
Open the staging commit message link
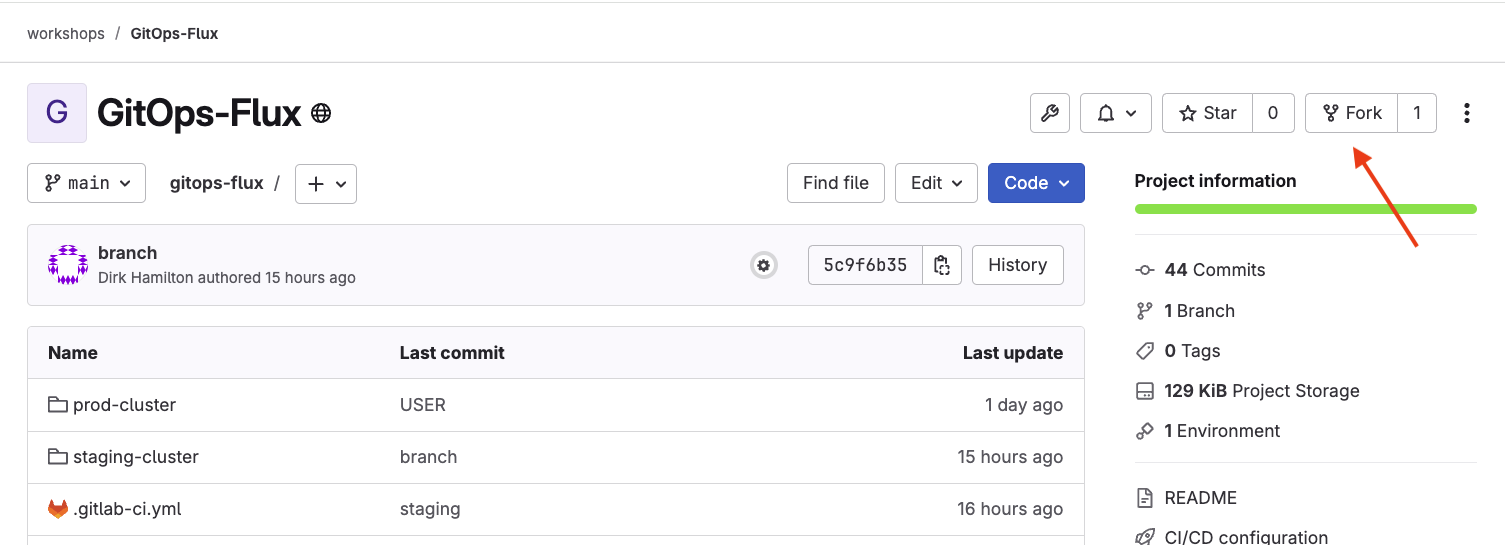(x=430, y=509)
